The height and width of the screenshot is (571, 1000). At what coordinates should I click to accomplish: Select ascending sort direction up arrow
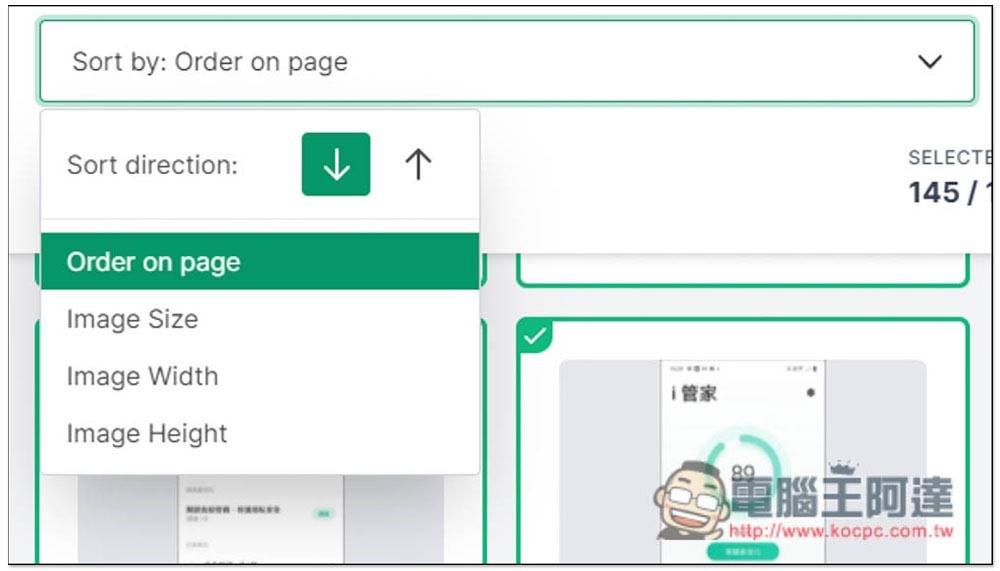(418, 164)
